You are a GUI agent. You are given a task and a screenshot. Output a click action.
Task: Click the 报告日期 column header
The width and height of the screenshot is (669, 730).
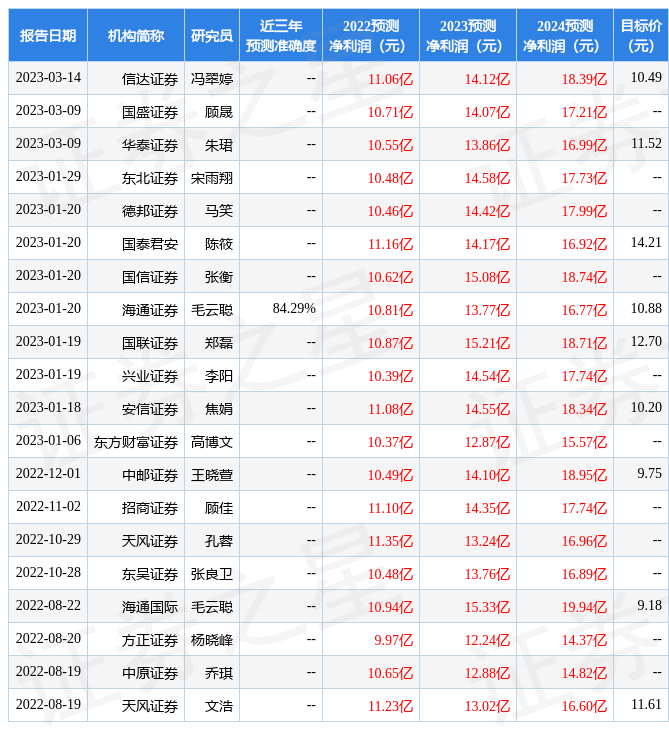tap(48, 35)
